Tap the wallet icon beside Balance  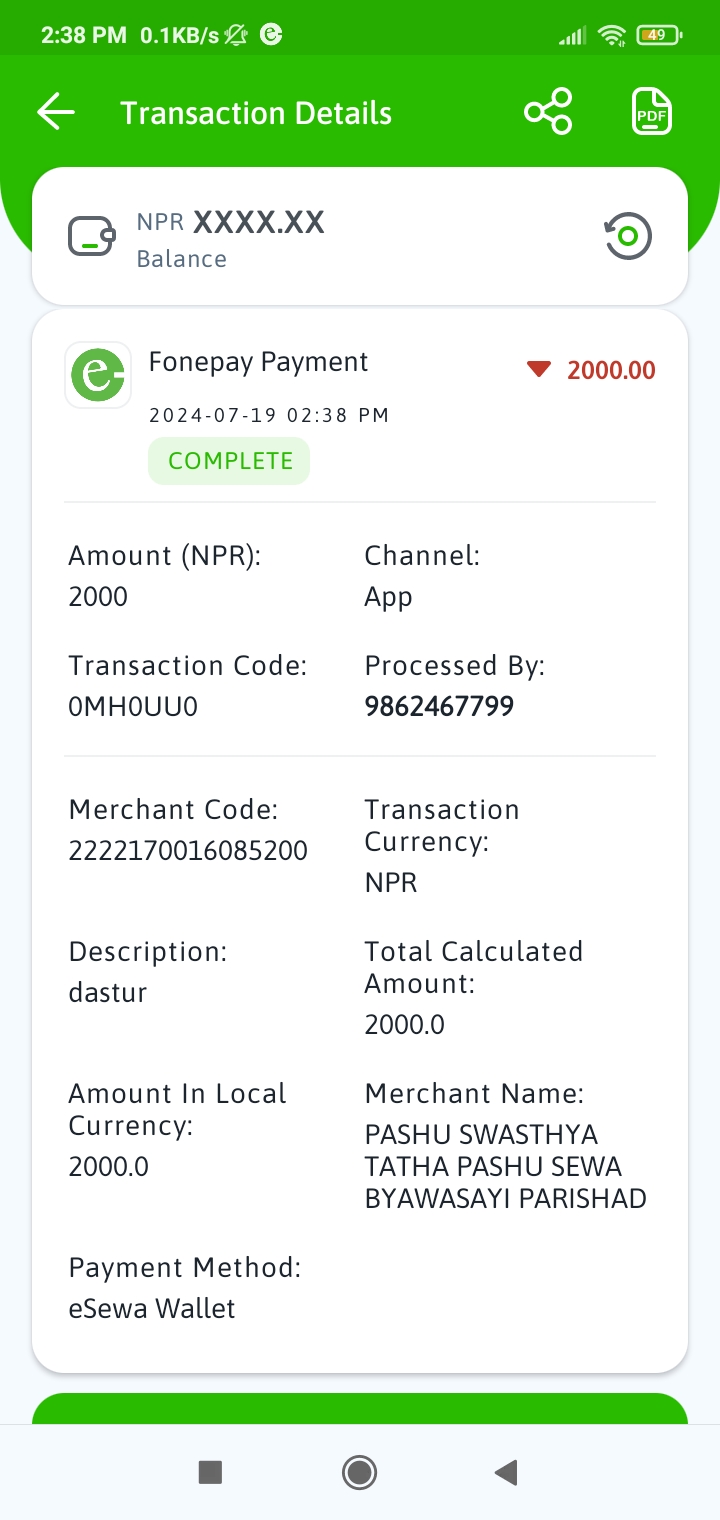(x=92, y=237)
